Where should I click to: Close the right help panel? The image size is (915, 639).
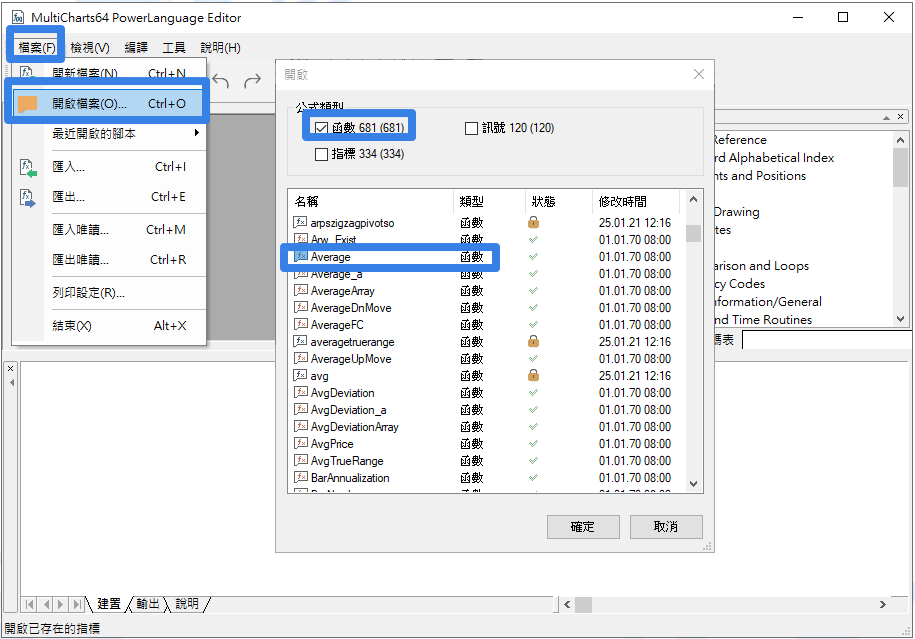coord(900,117)
